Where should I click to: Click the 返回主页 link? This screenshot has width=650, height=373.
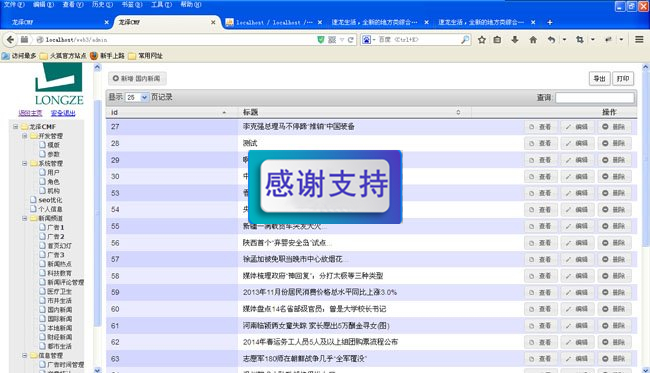(30, 113)
